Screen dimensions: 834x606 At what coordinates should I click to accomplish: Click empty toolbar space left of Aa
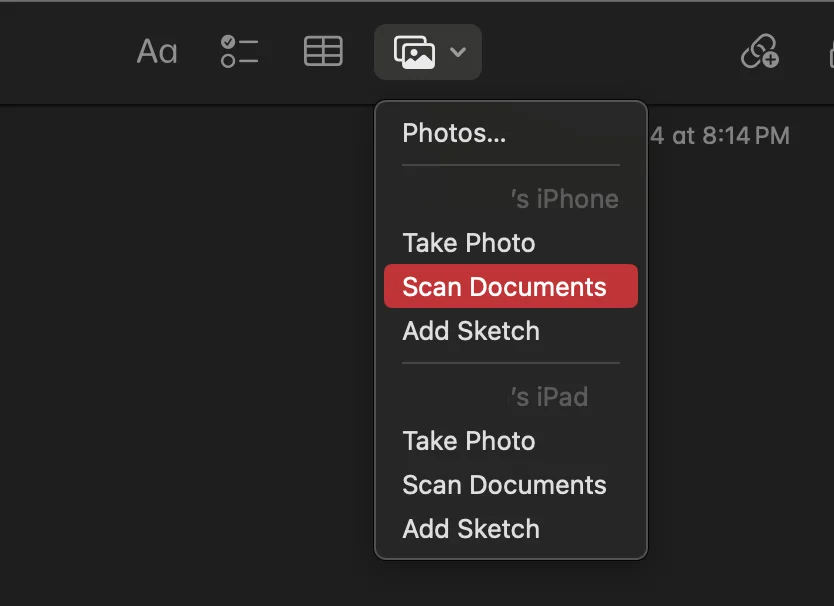point(60,52)
